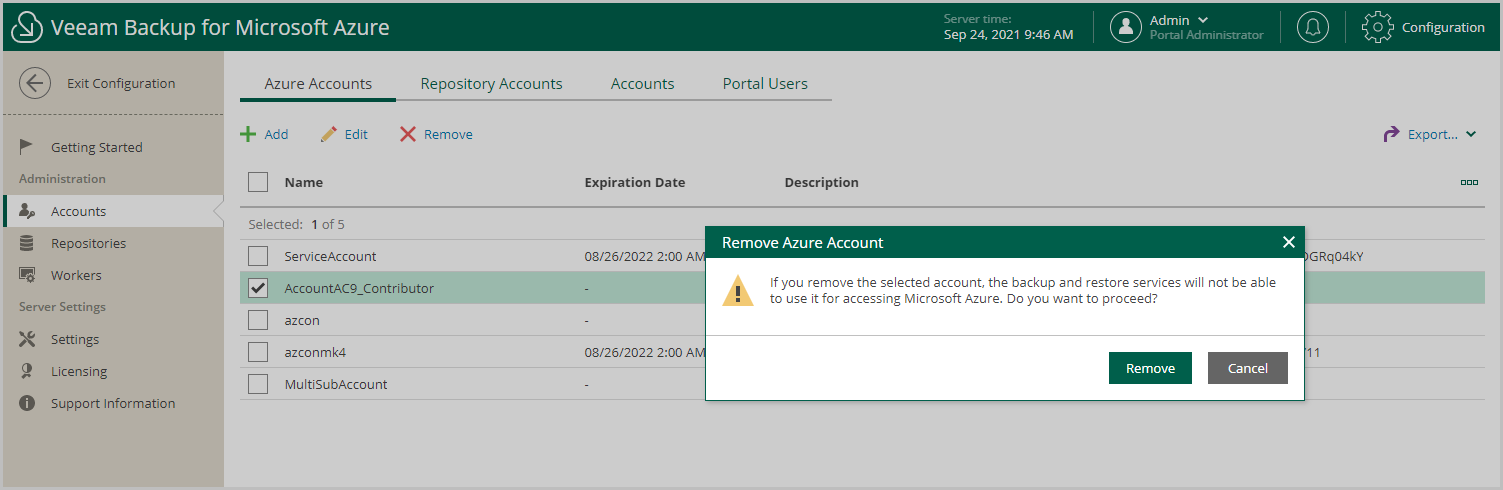Expand the Export dropdown chevron
Screen dimensions: 1503x490
(x=1471, y=134)
